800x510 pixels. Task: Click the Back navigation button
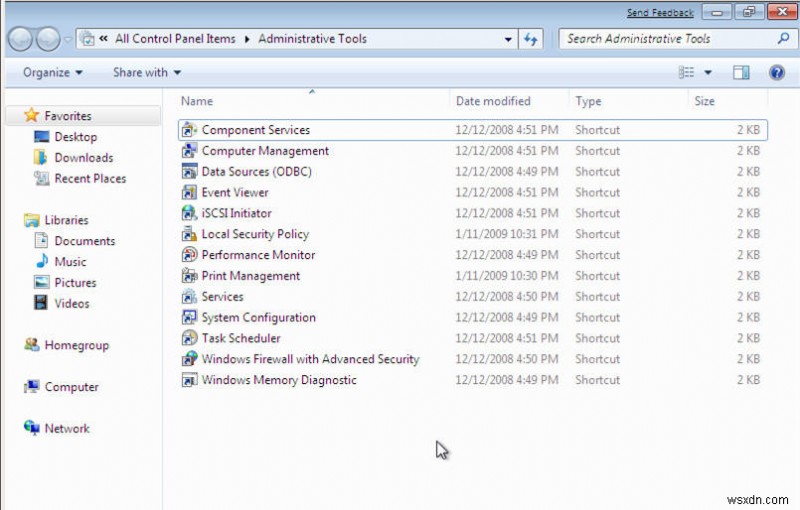(21, 39)
